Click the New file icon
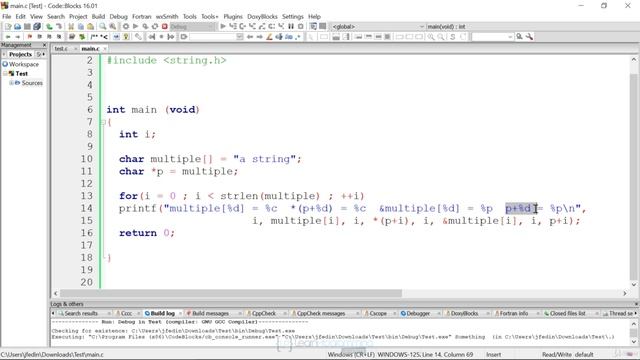Viewport: 640px width, 360px height. (x=8, y=27)
